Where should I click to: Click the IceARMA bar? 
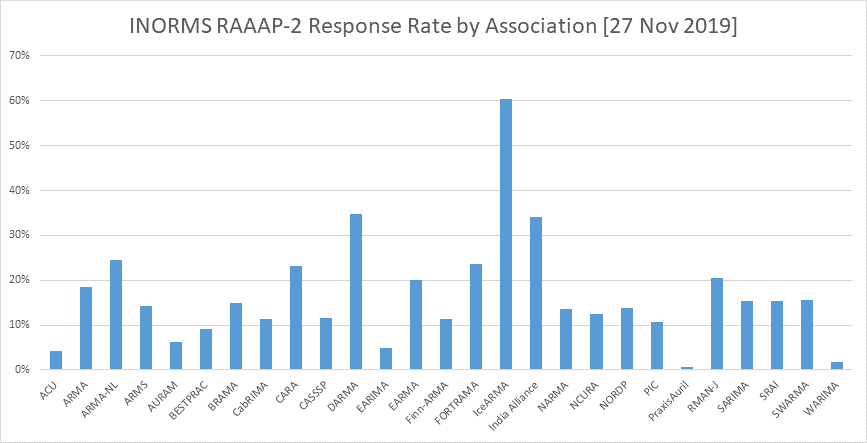pyautogui.click(x=505, y=234)
